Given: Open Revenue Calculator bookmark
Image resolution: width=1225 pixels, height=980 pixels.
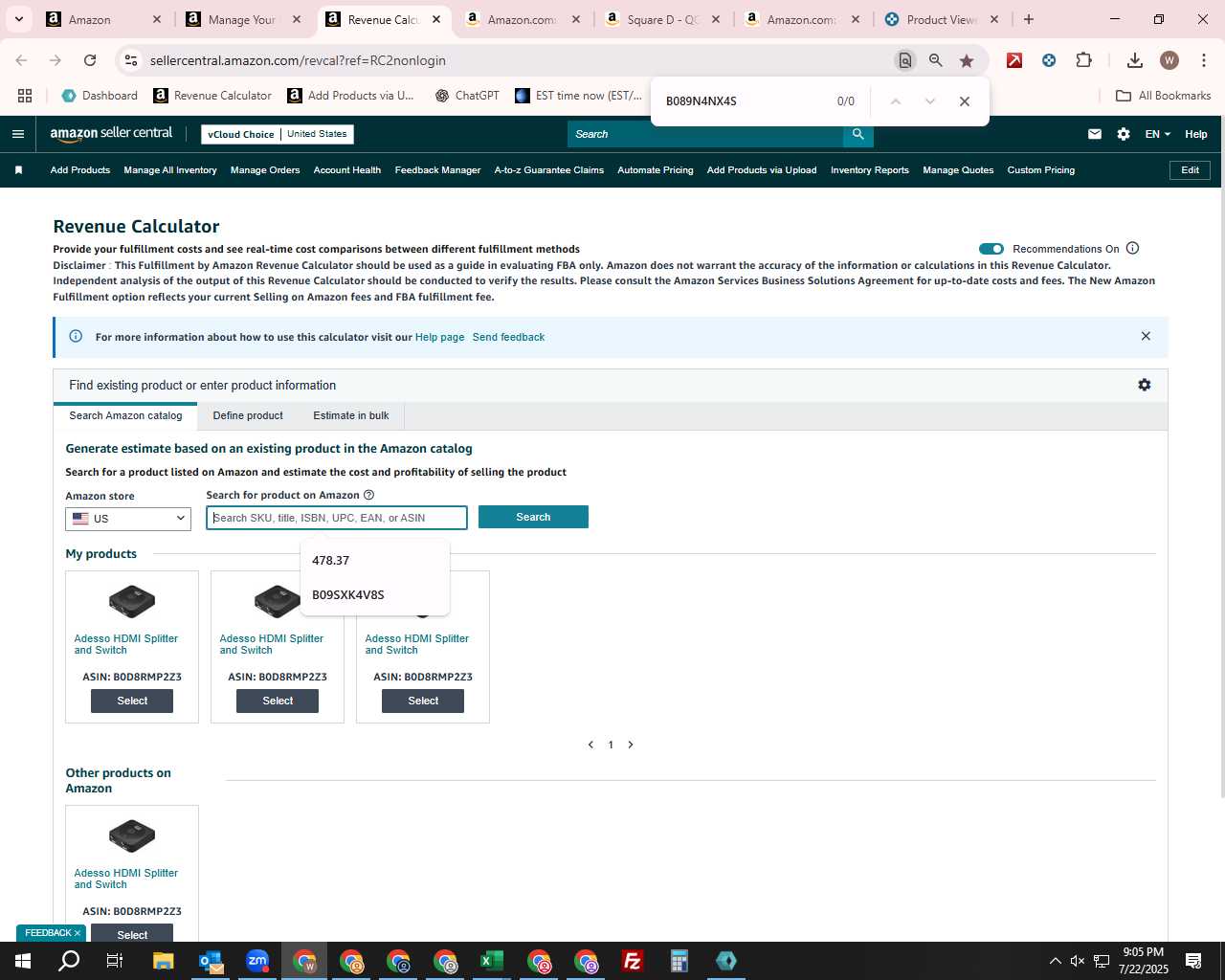Looking at the screenshot, I should coord(212,96).
